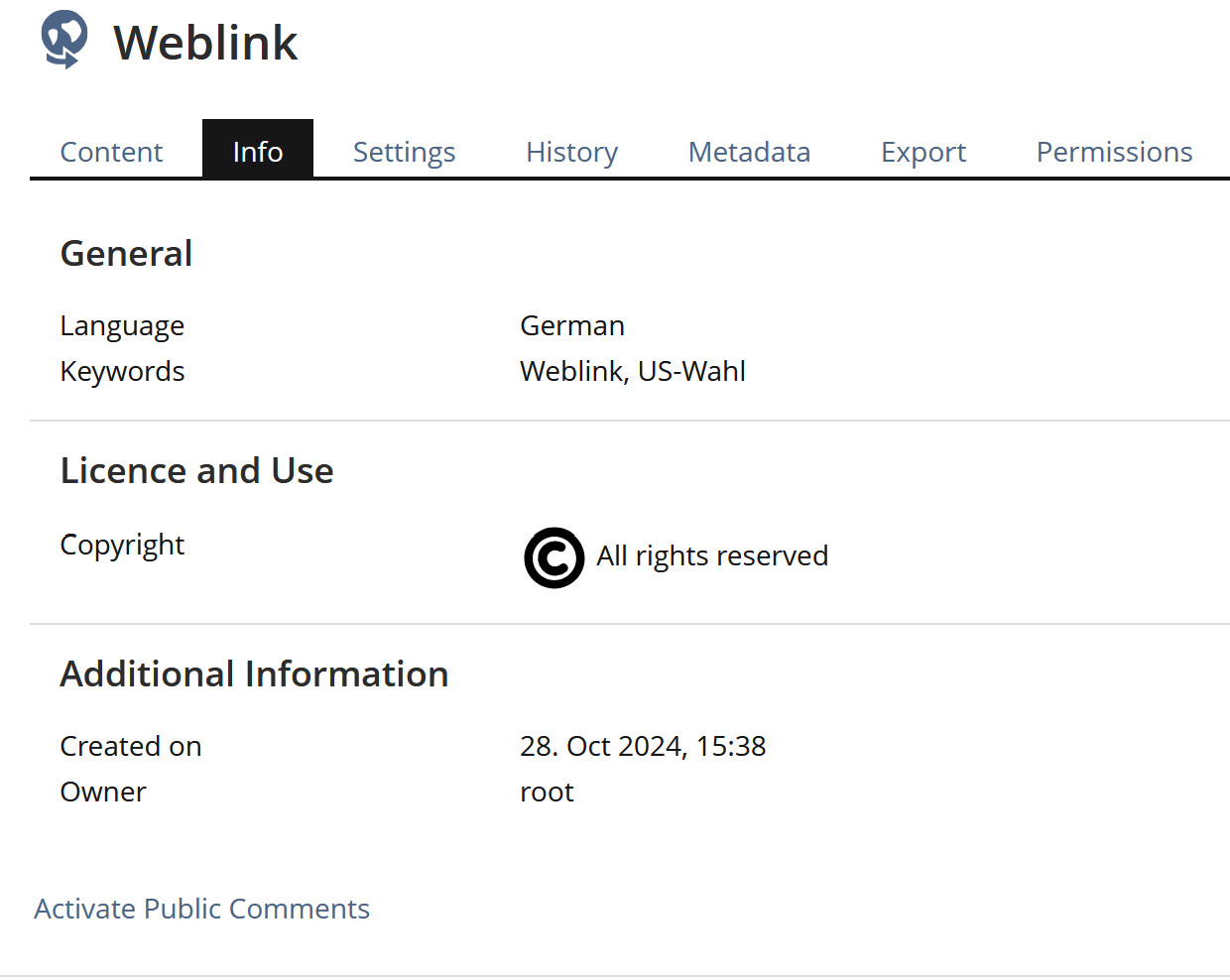1230x980 pixels.
Task: Click the Weblink page title
Action: tap(205, 43)
